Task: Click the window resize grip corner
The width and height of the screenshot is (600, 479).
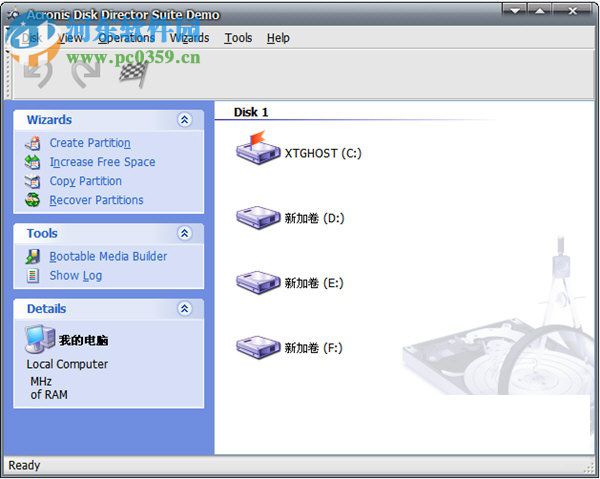Action: point(589,468)
